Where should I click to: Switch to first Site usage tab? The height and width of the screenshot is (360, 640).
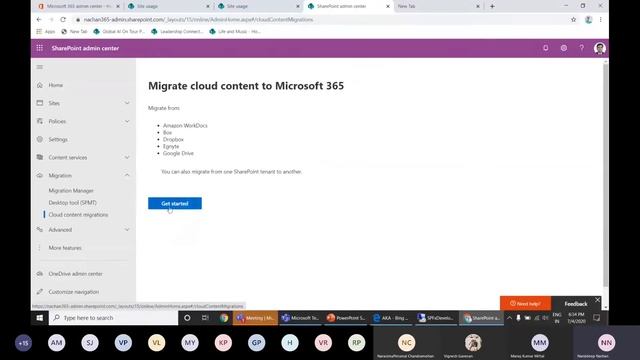click(x=167, y=7)
